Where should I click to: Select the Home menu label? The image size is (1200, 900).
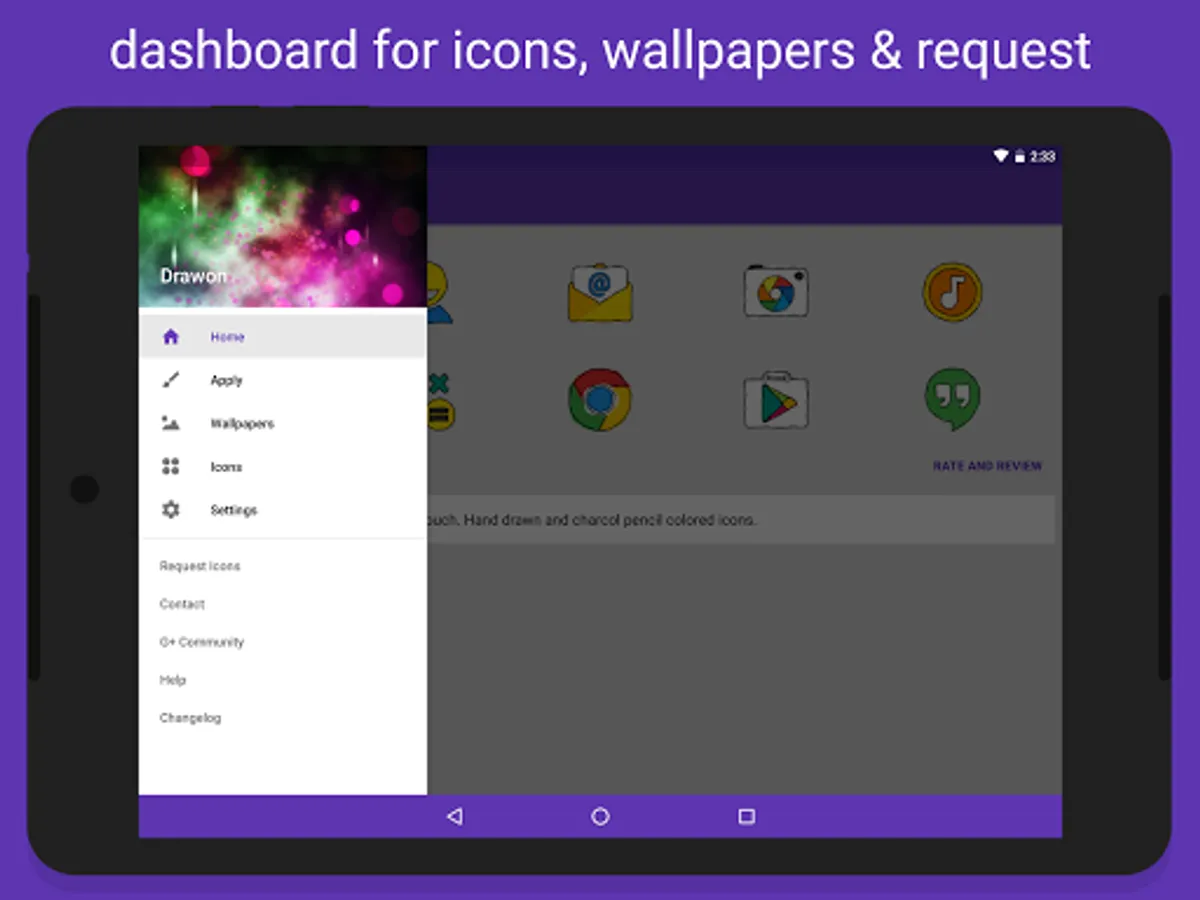(227, 337)
